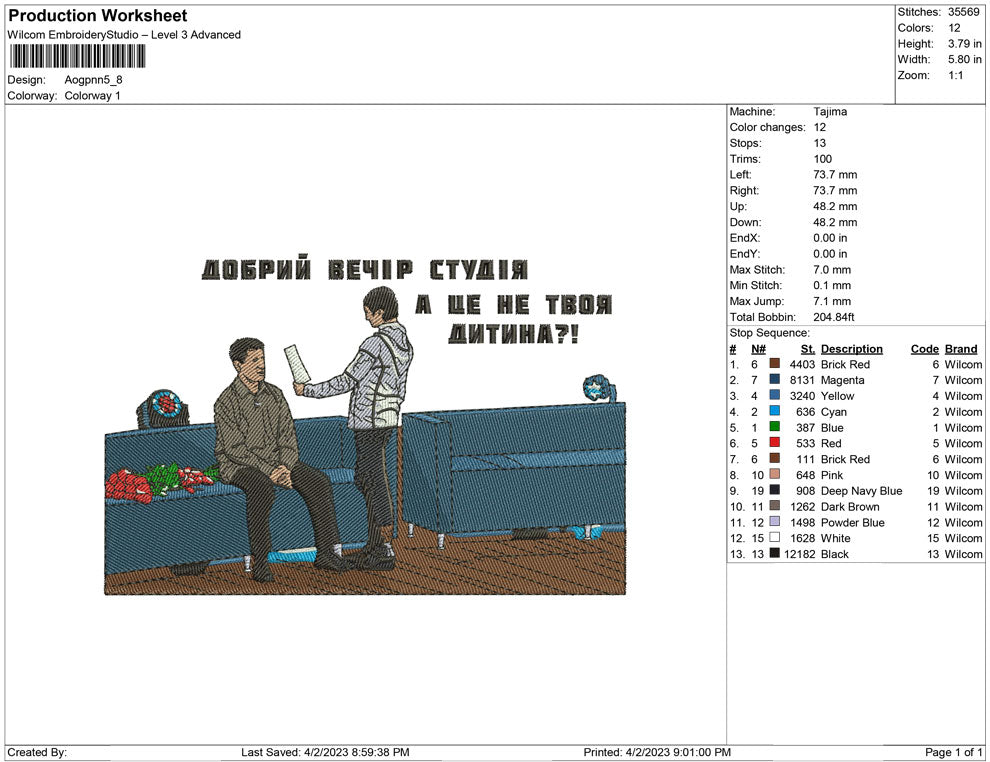Click the 'Deep Navy Blue' description

pos(861,491)
